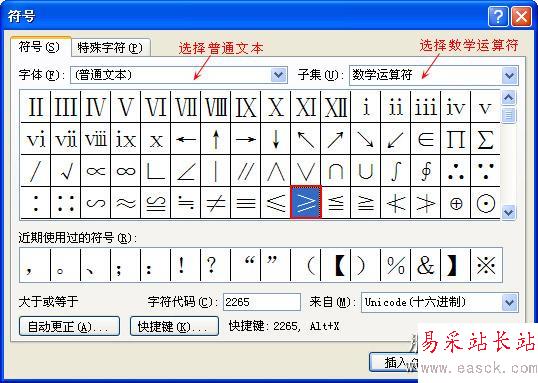Select the northwest arrow ↖ symbol
This screenshot has width=538, height=383.
(x=306, y=139)
